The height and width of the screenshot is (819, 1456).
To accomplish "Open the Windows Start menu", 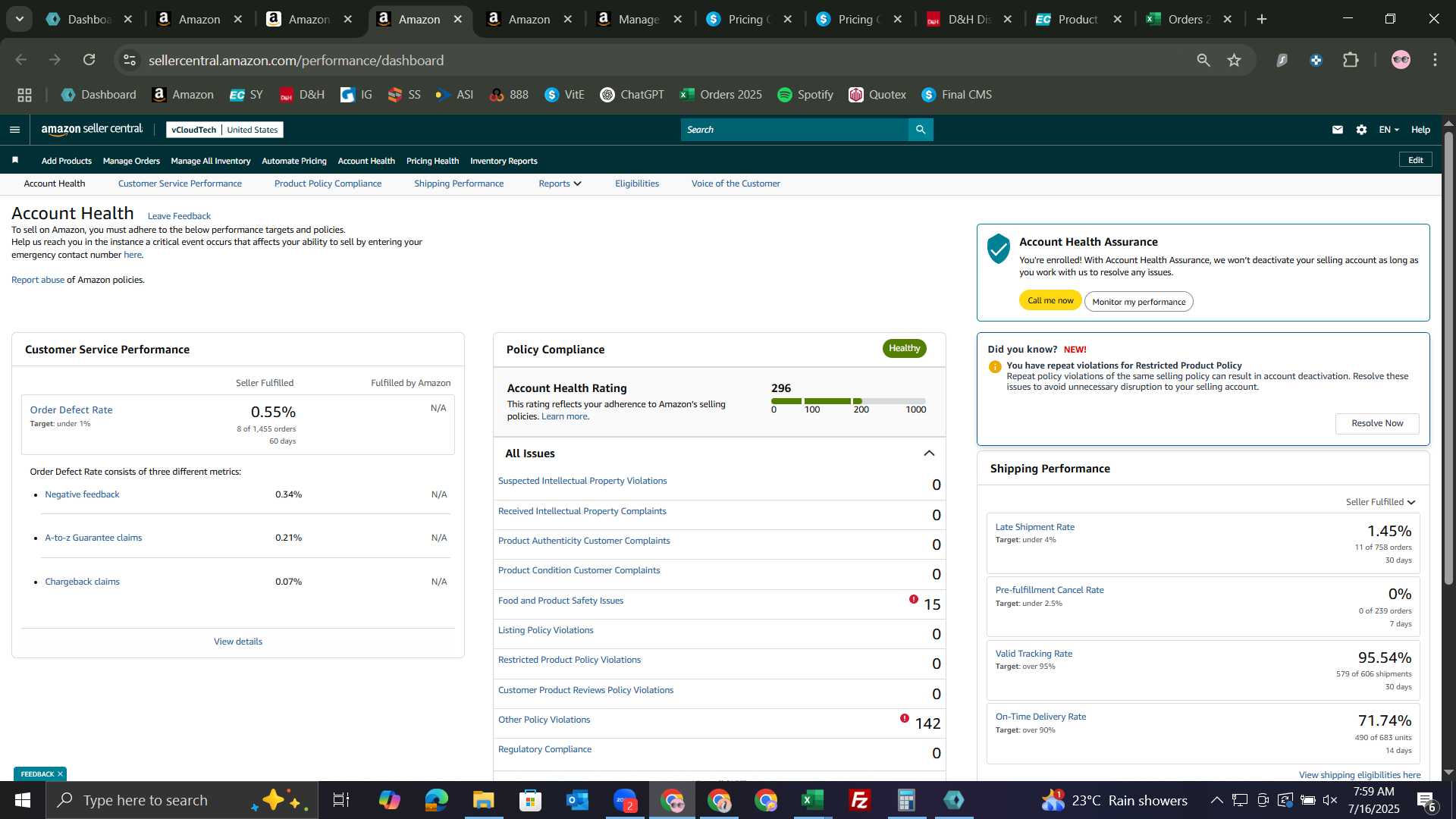I will [x=22, y=800].
